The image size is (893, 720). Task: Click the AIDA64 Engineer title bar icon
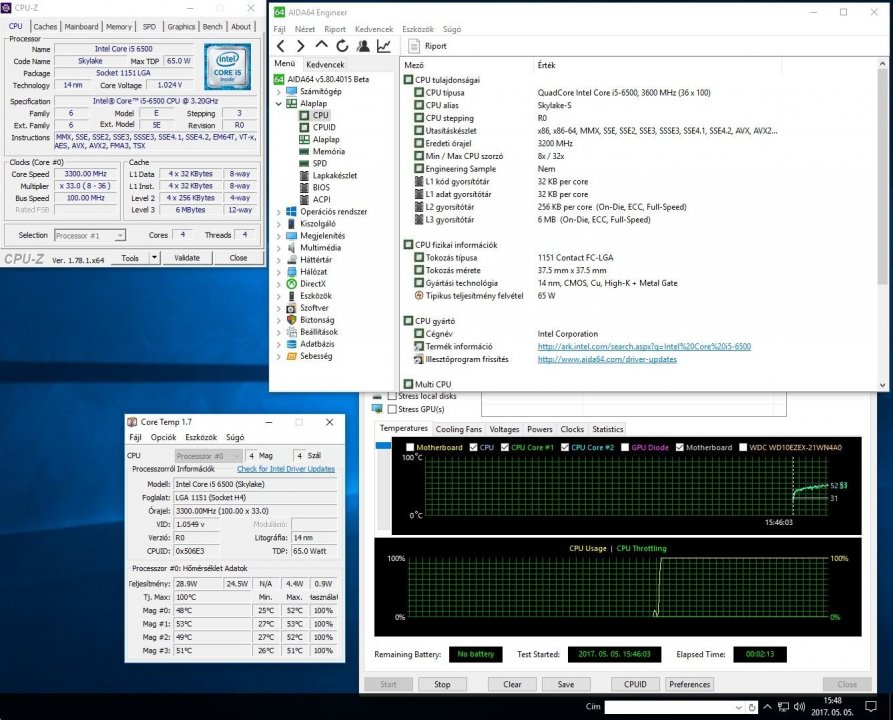pyautogui.click(x=279, y=12)
